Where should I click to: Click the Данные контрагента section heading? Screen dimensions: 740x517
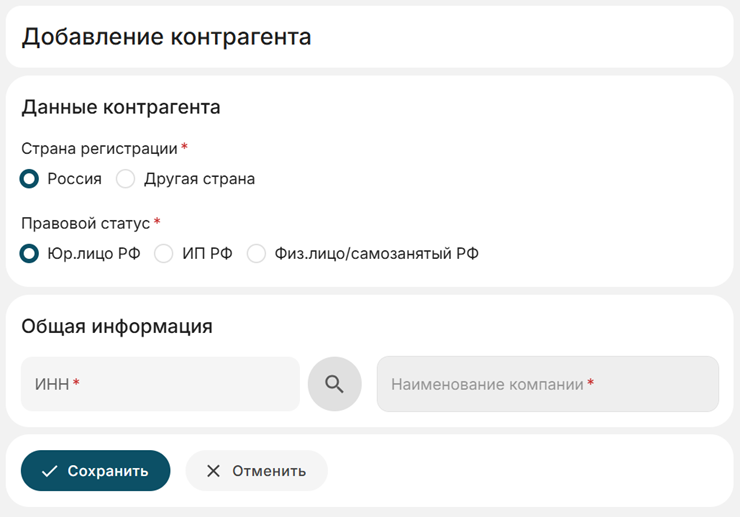point(121,107)
